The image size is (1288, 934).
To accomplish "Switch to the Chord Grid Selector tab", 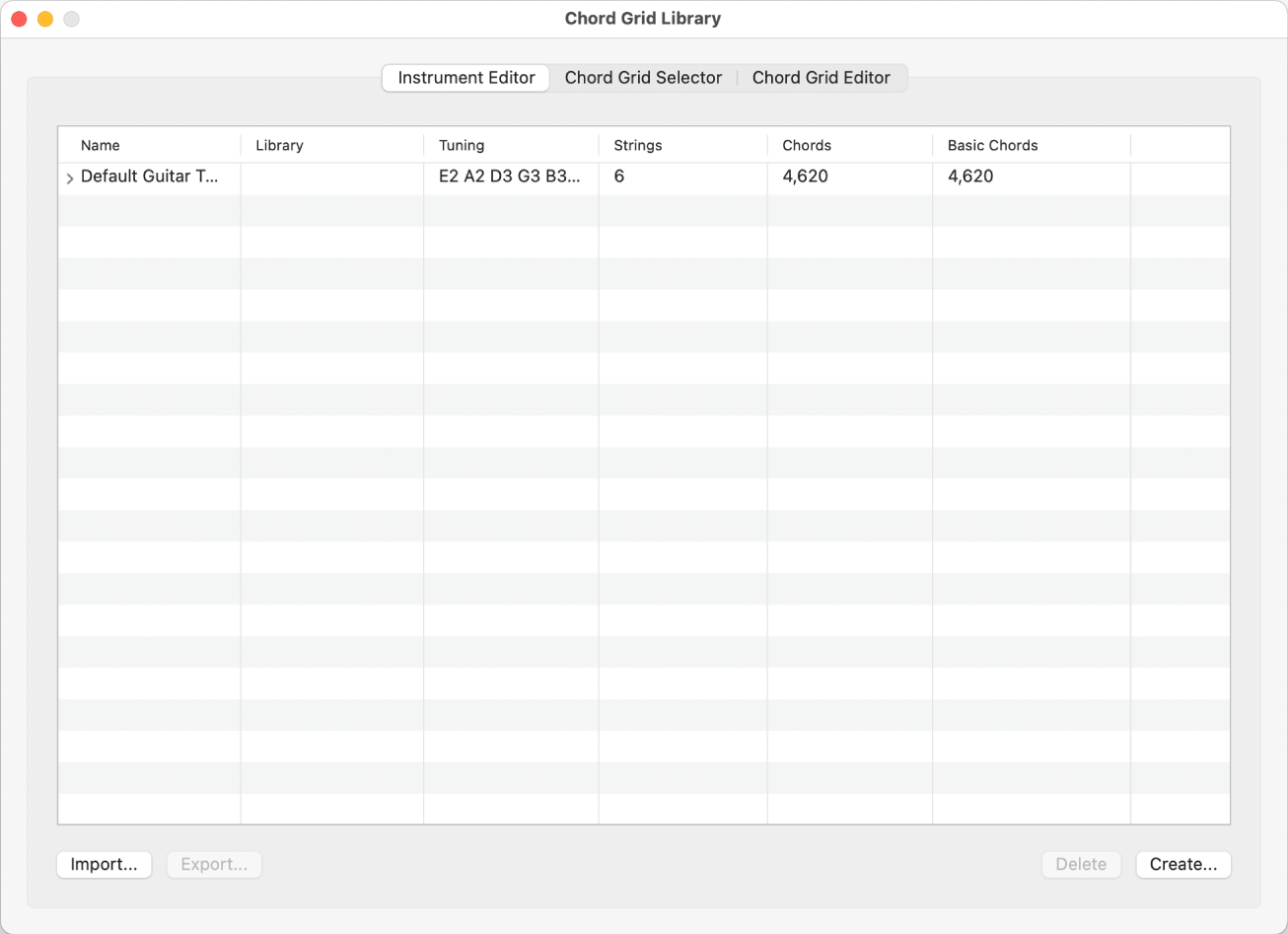I will coord(643,77).
